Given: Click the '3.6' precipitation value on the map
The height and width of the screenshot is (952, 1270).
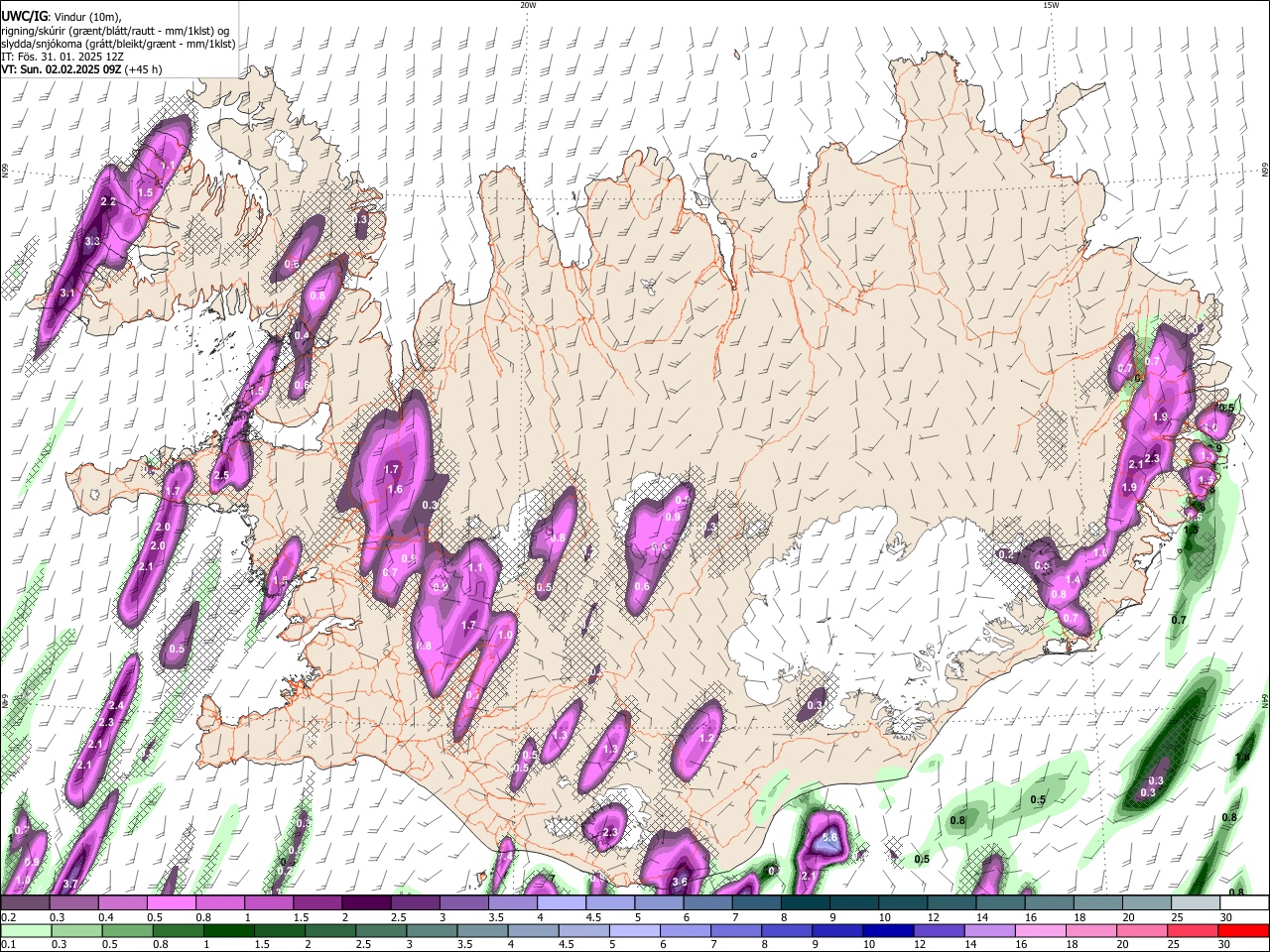Looking at the screenshot, I should (680, 882).
